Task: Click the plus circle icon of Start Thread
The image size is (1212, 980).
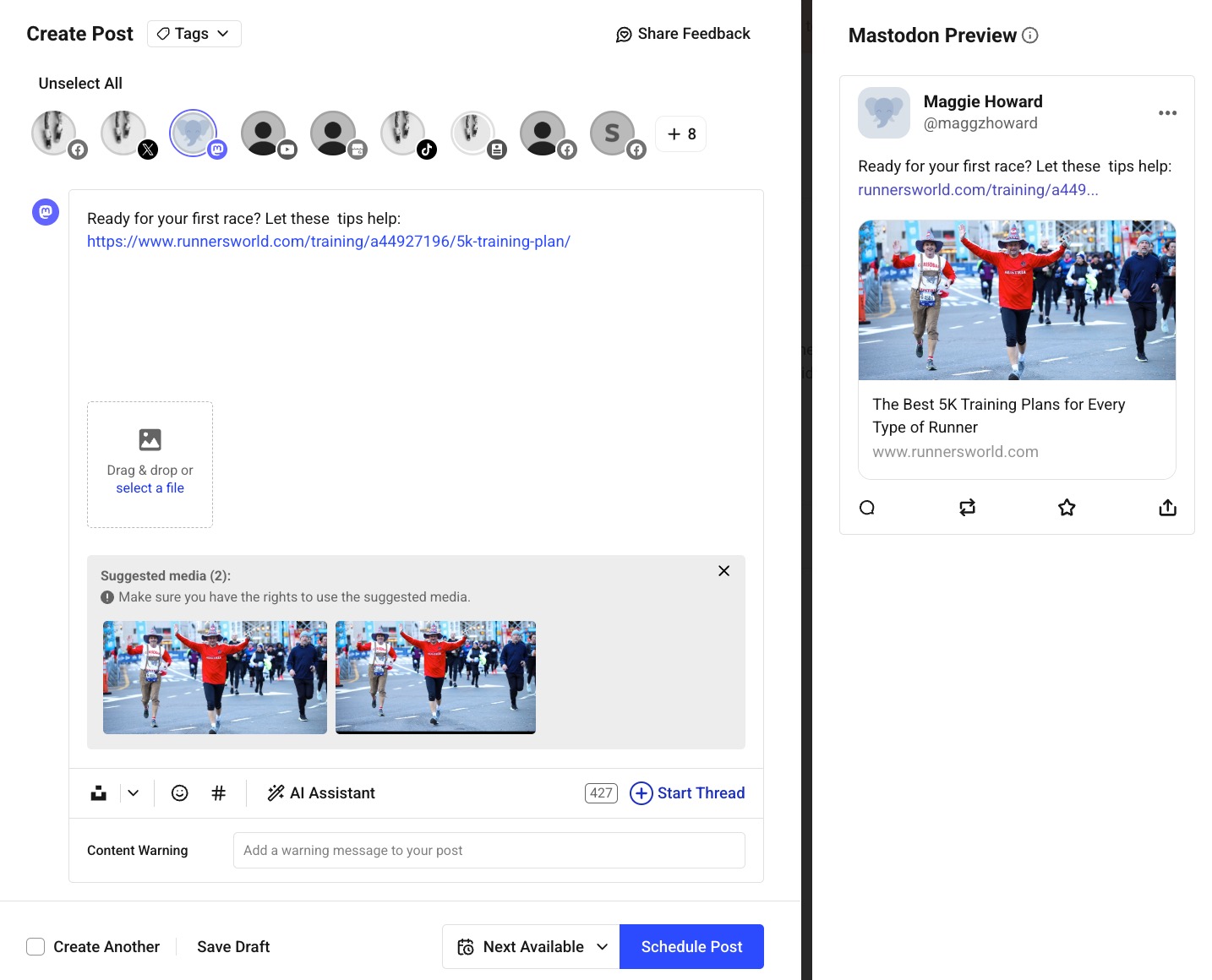Action: 641,793
